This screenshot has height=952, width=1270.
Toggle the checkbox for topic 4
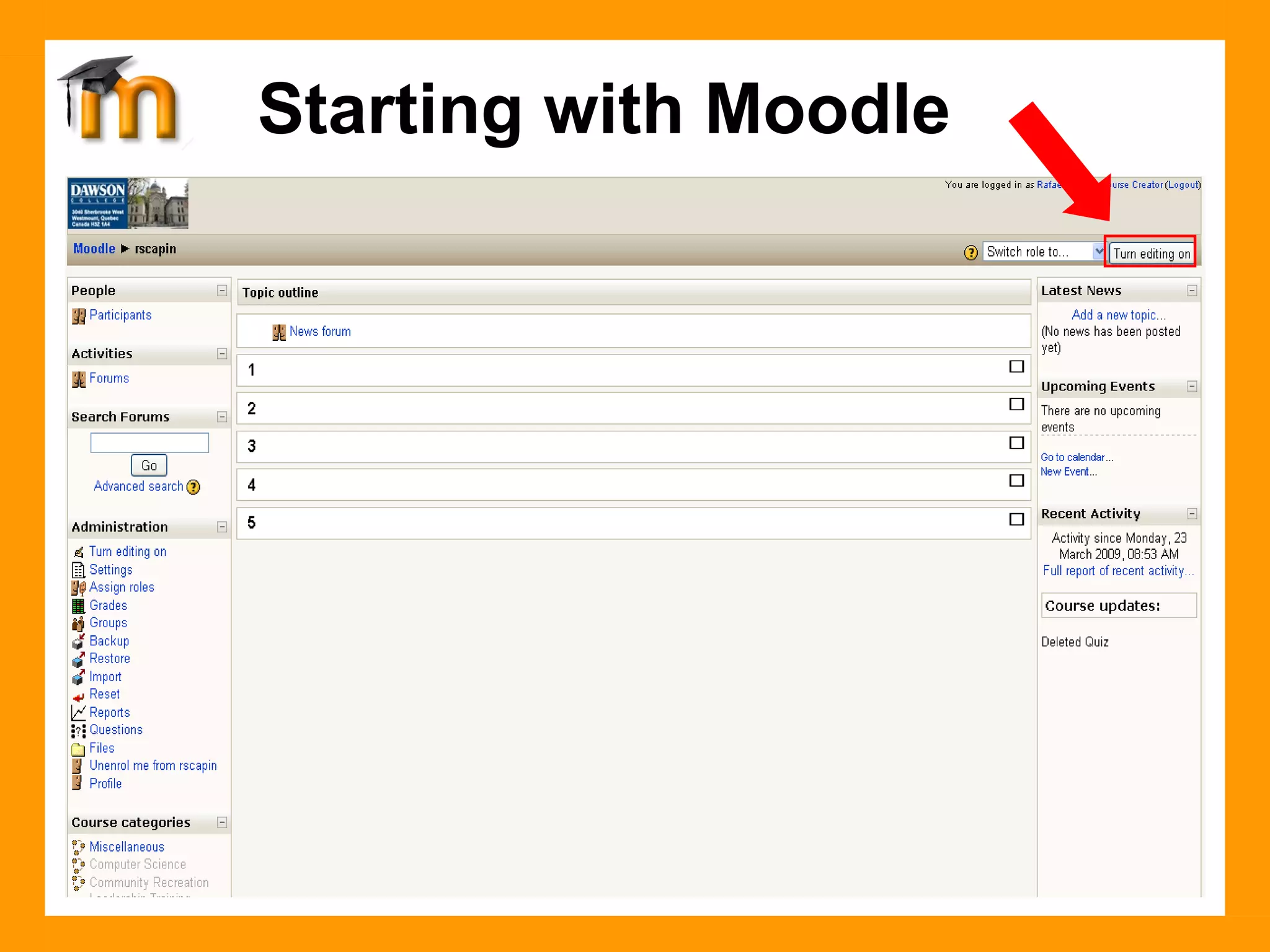point(1016,481)
